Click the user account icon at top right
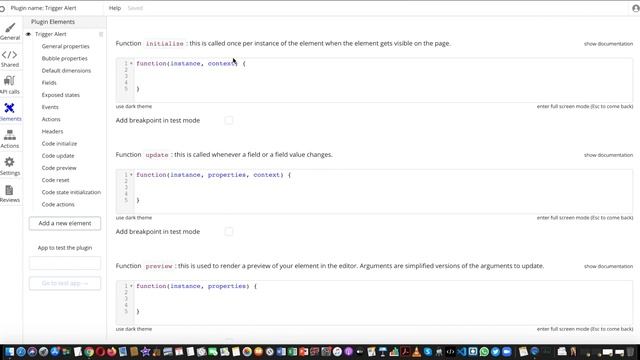 pyautogui.click(x=636, y=8)
